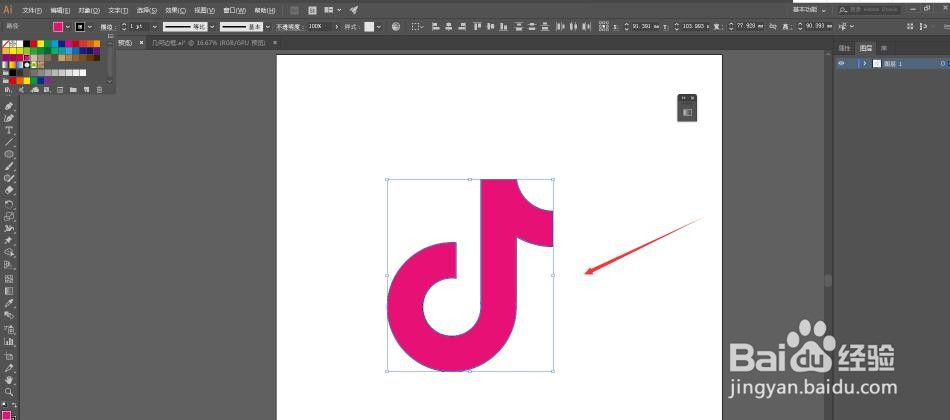Open fill color dropdown in control bar

pyautogui.click(x=67, y=27)
